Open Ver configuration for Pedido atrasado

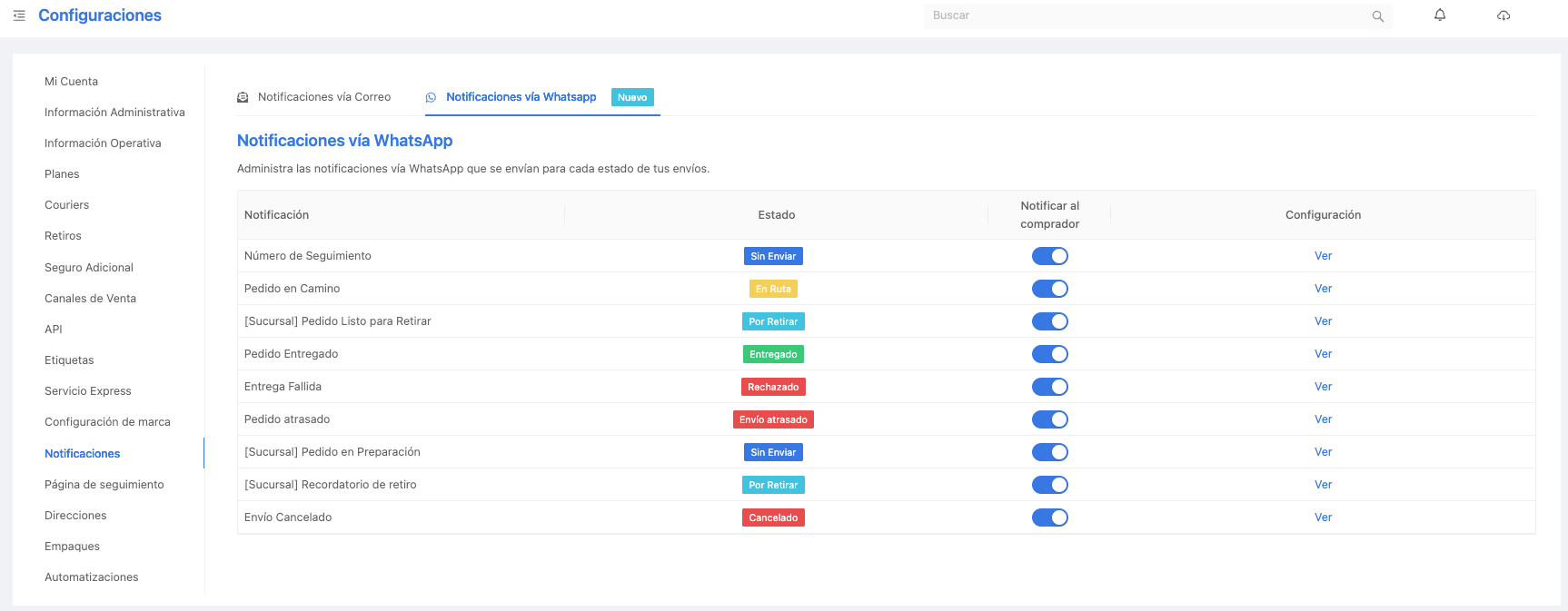pos(1323,419)
